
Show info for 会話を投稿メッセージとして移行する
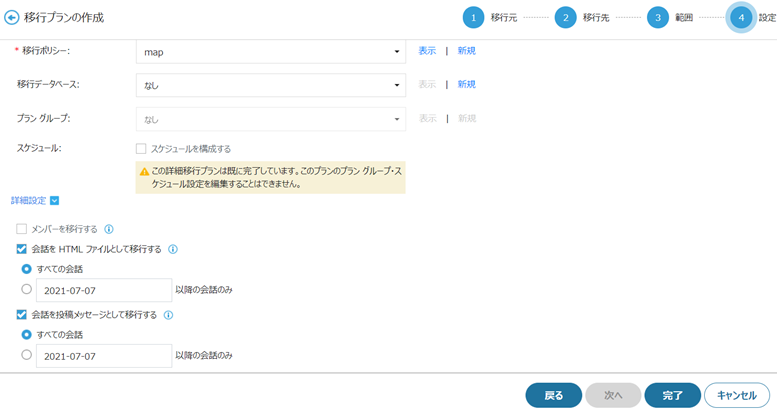coord(168,315)
